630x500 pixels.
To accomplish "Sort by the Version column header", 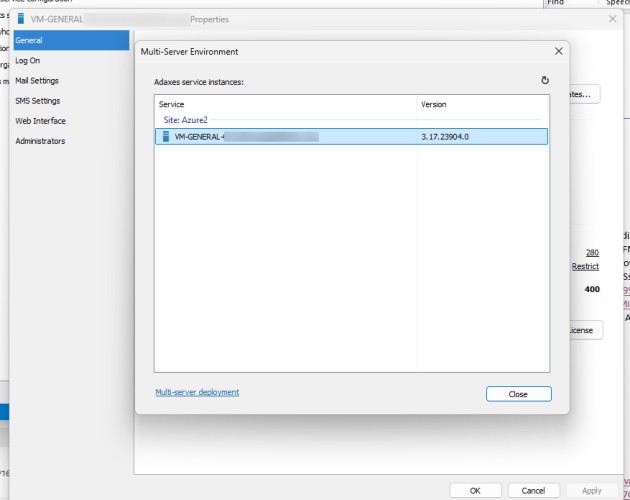I will tap(482, 104).
